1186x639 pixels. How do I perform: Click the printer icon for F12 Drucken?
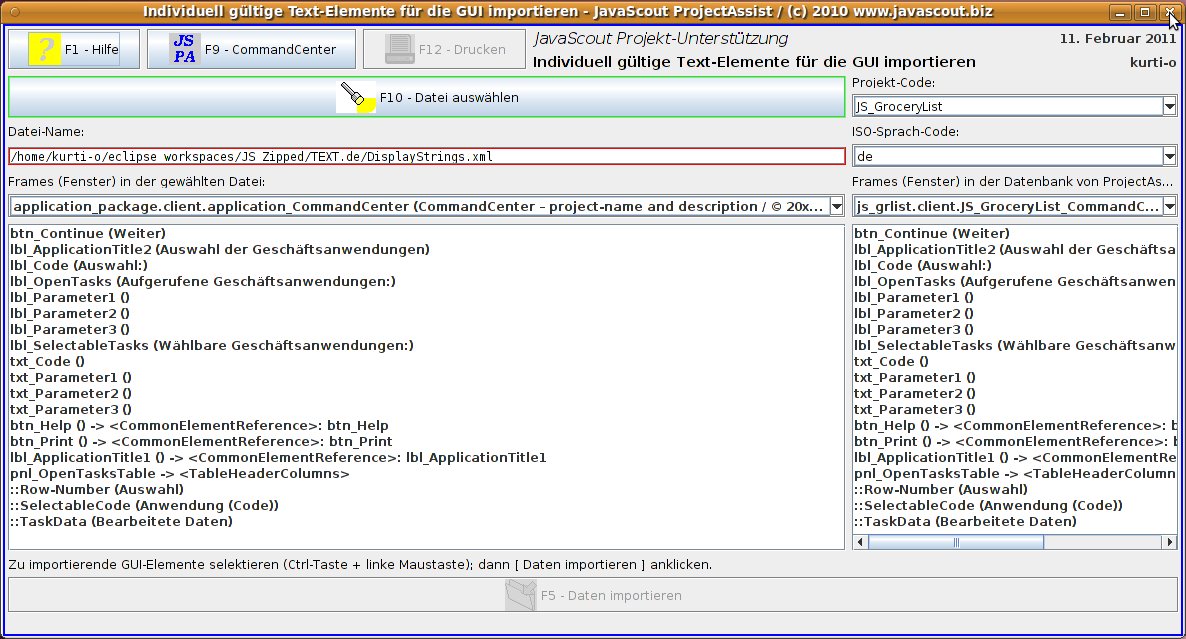[x=399, y=49]
